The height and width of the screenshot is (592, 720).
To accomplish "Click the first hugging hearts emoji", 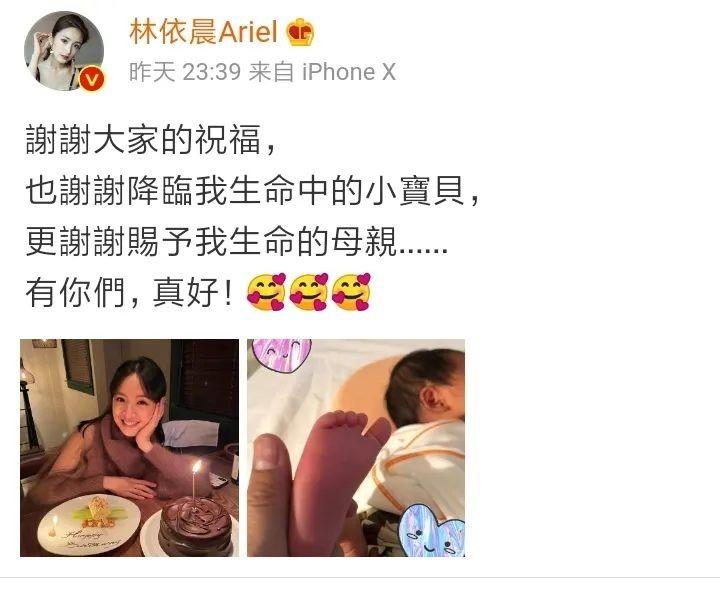I will (266, 293).
